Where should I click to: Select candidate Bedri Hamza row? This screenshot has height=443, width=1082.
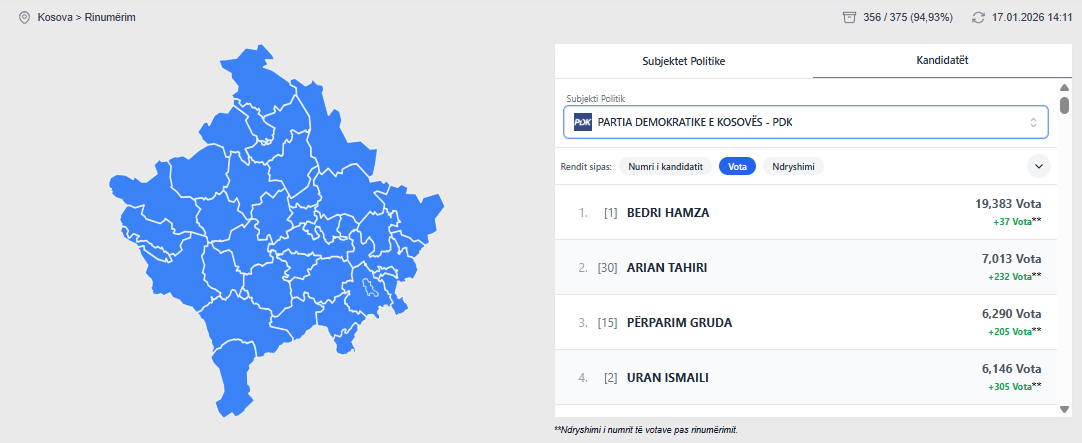click(806, 212)
